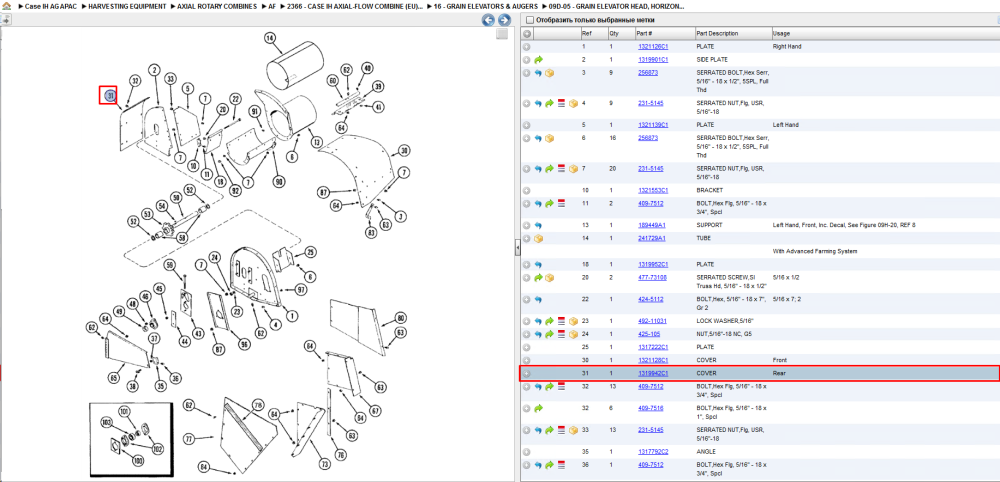Toggle 'Отобразить только выбранные метки' checkbox
This screenshot has width=1000, height=482.
(529, 20)
